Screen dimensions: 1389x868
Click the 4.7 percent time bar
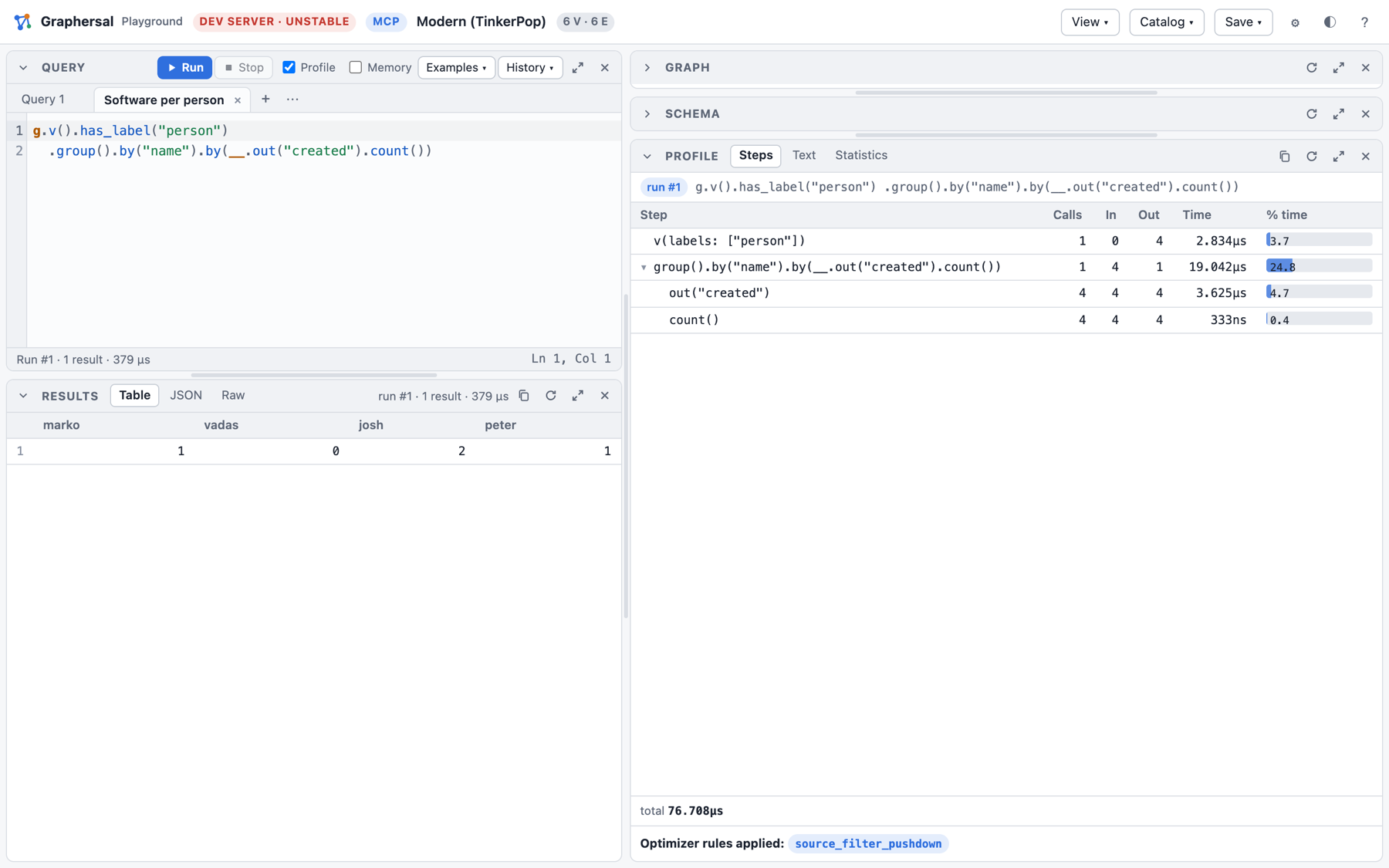click(x=1319, y=292)
